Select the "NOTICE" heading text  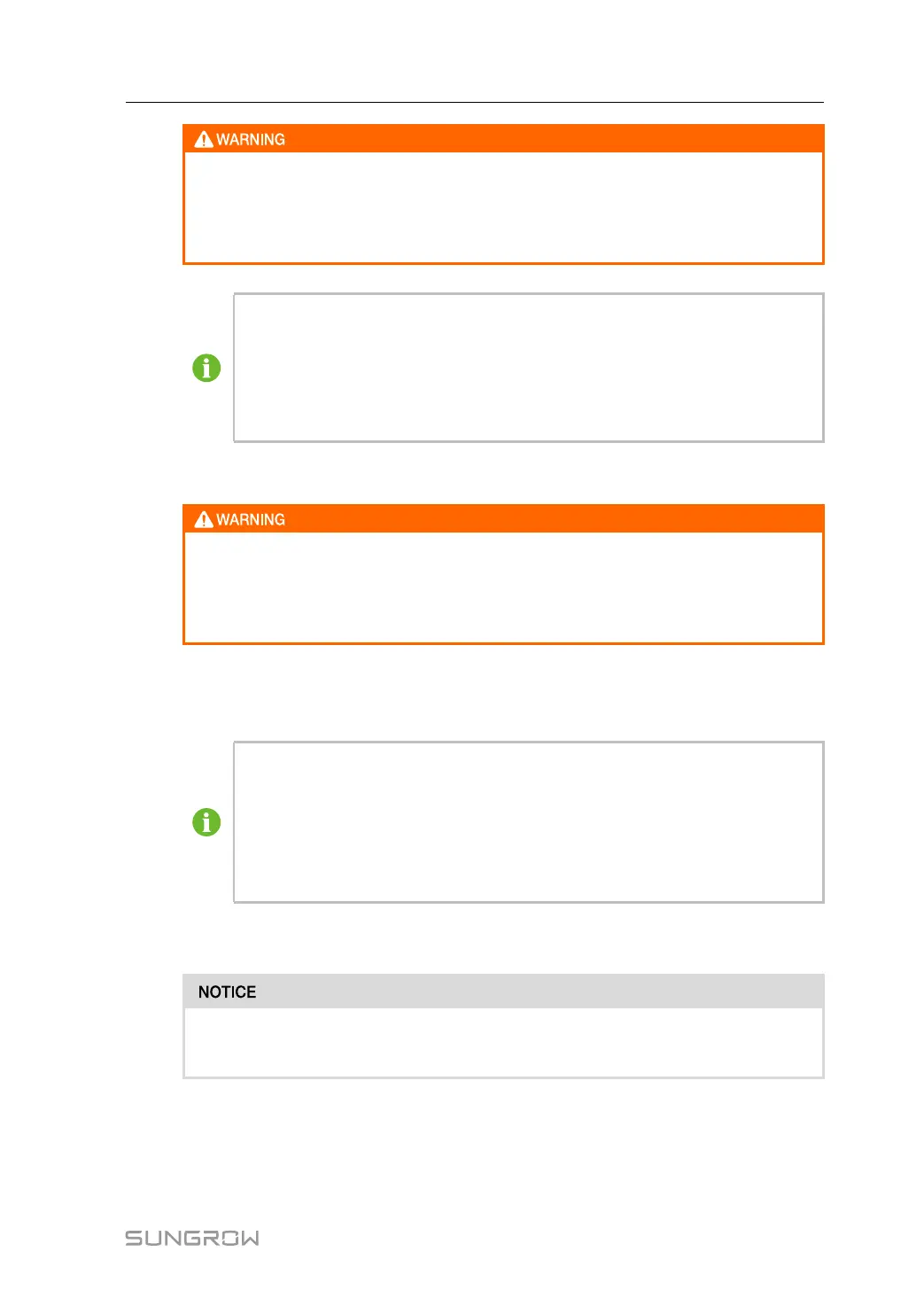227,992
